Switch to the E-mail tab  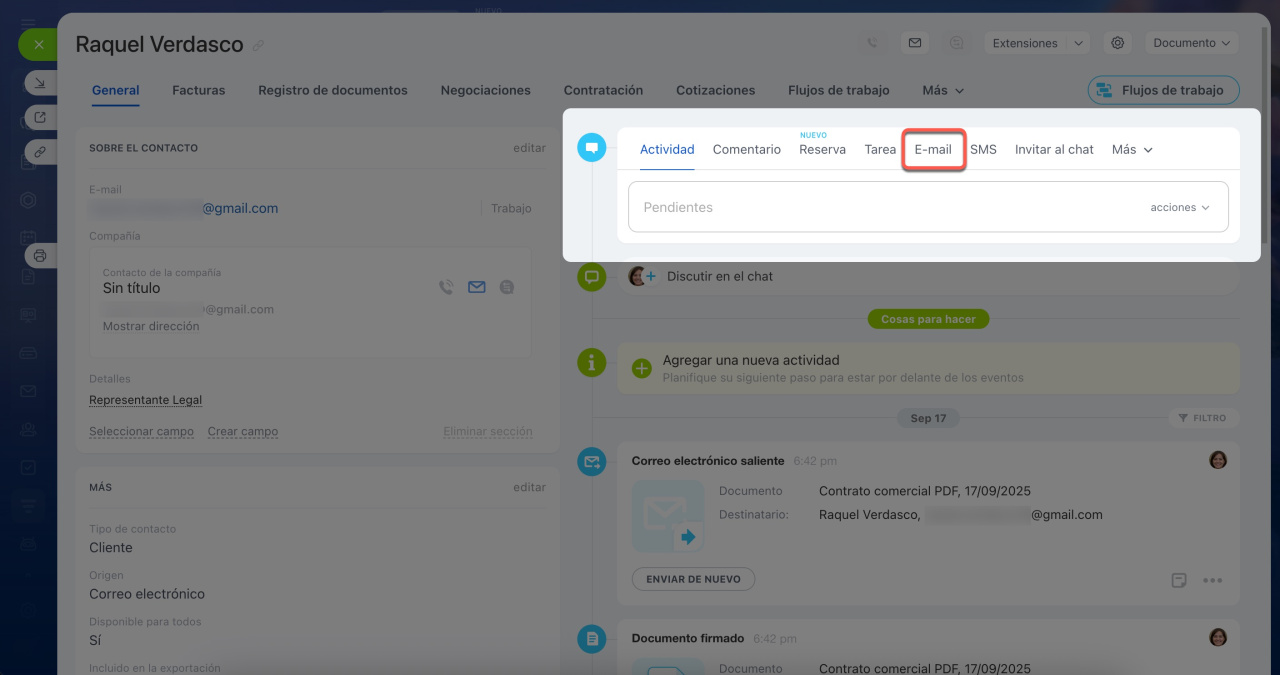[x=933, y=149]
